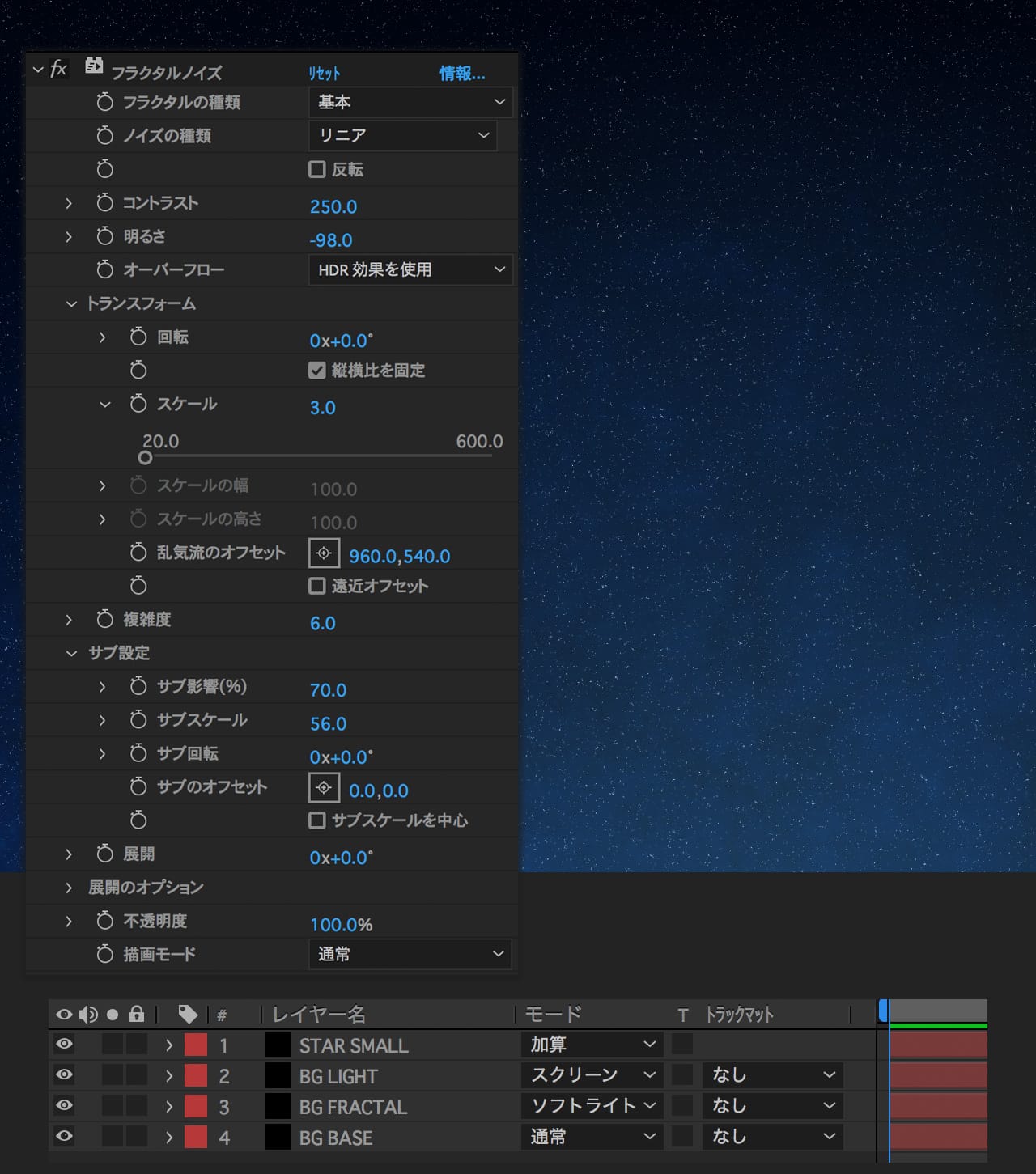Click the スケール slider handle
This screenshot has width=1036, height=1174.
pos(145,457)
